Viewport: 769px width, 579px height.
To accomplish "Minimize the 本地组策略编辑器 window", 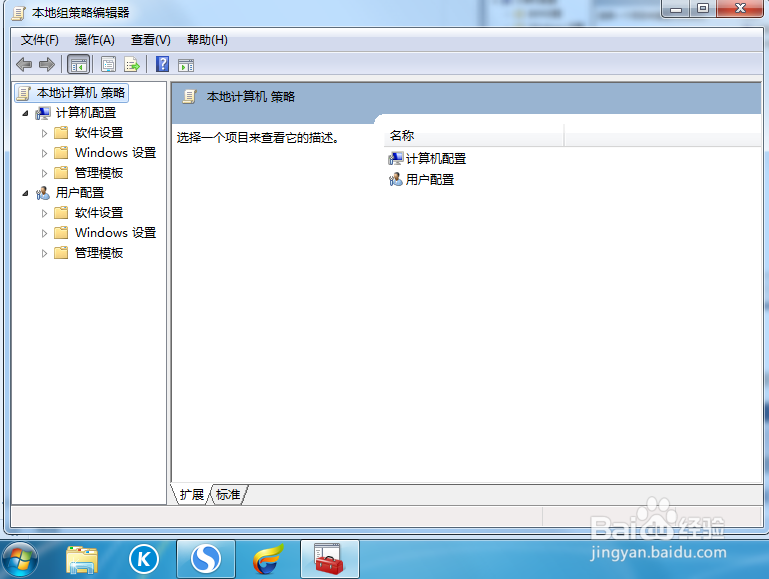I will click(x=676, y=8).
